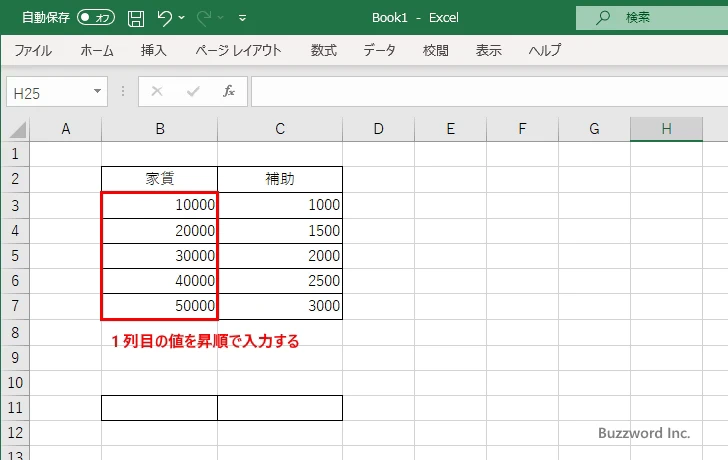Click empty bordered cell B11
Screen dimensions: 728x460
click(x=160, y=408)
